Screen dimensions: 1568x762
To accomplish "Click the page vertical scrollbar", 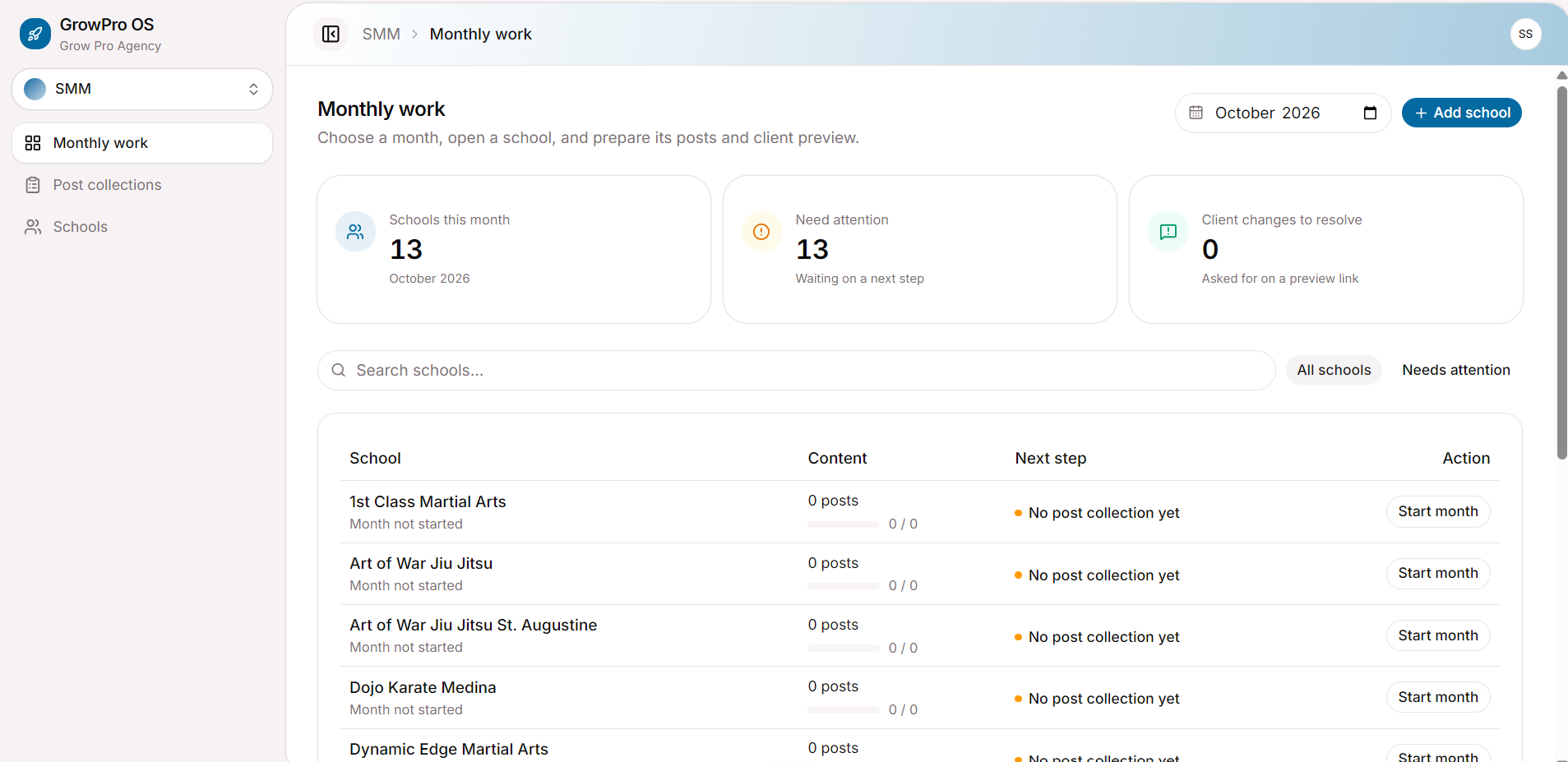I will click(1561, 271).
